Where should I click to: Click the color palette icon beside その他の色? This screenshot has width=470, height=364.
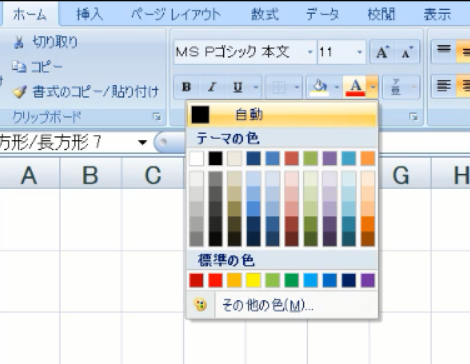pyautogui.click(x=200, y=305)
